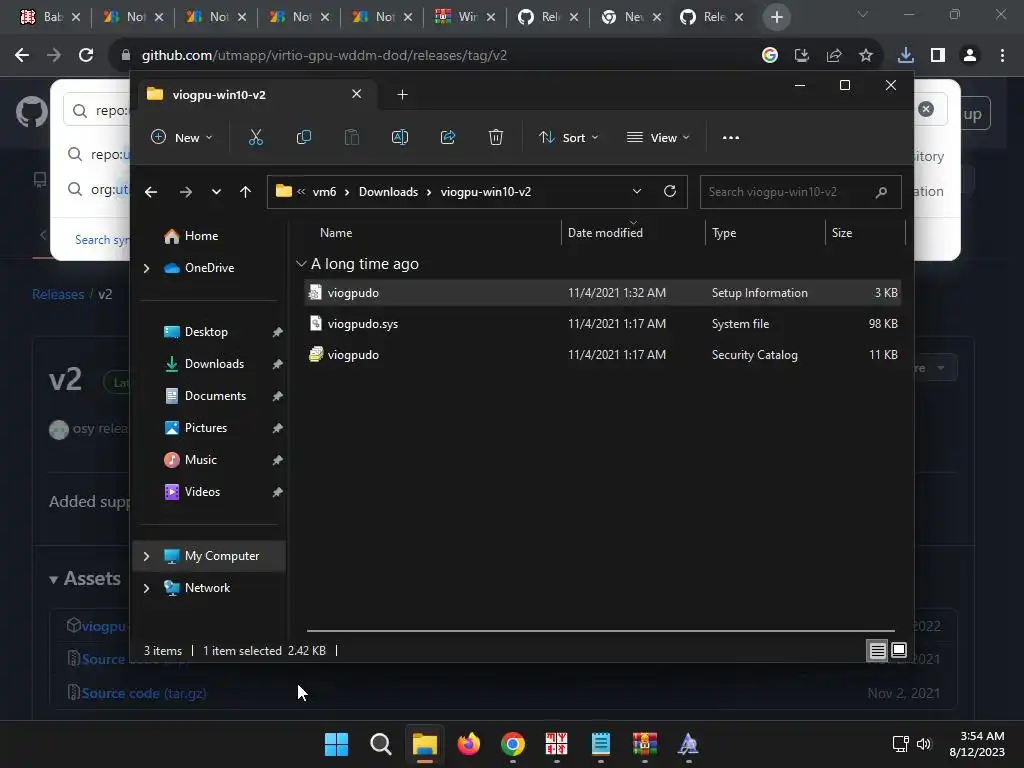
Task: Click pin icon next to Videos
Action: pyautogui.click(x=277, y=492)
